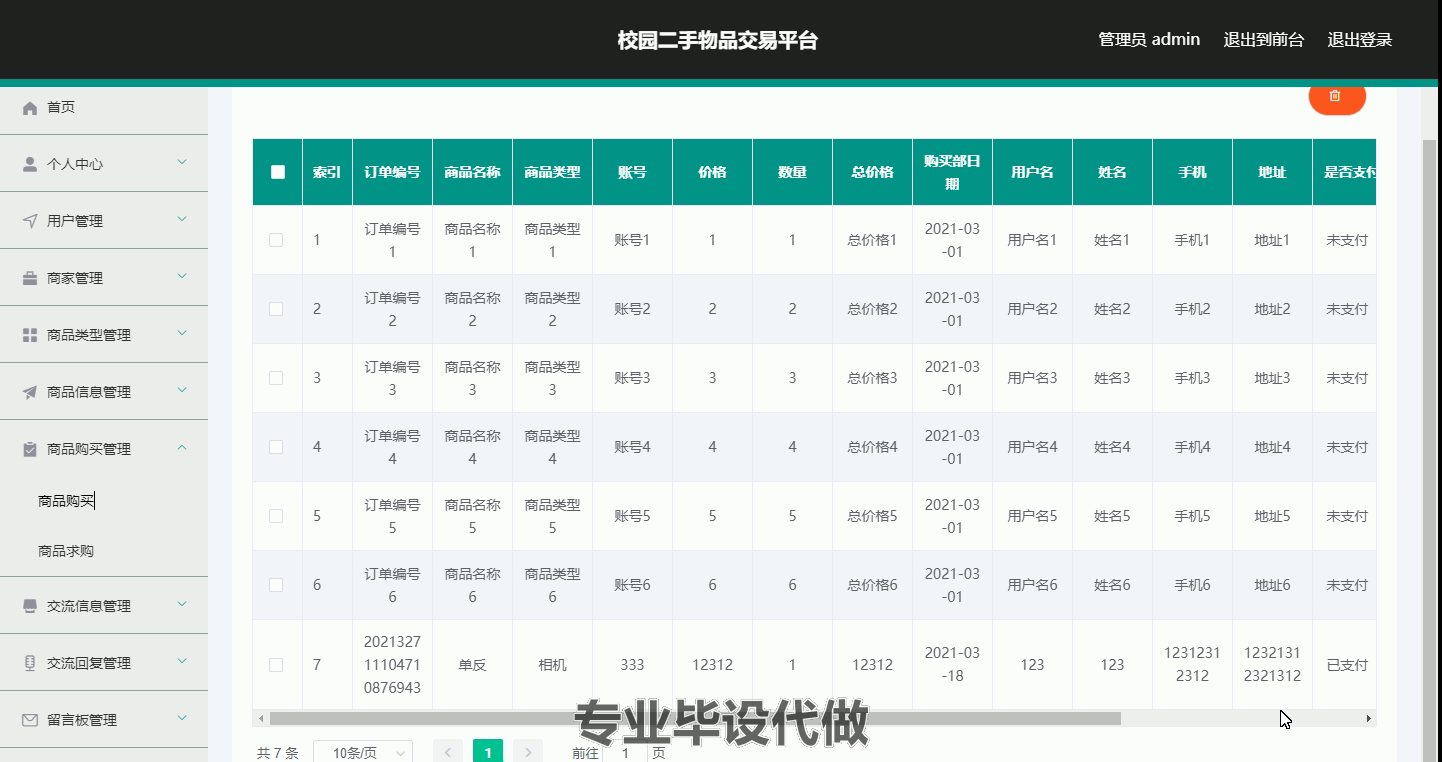Click the 校园二手物品交易平台 title
1442x762 pixels.
tap(717, 41)
